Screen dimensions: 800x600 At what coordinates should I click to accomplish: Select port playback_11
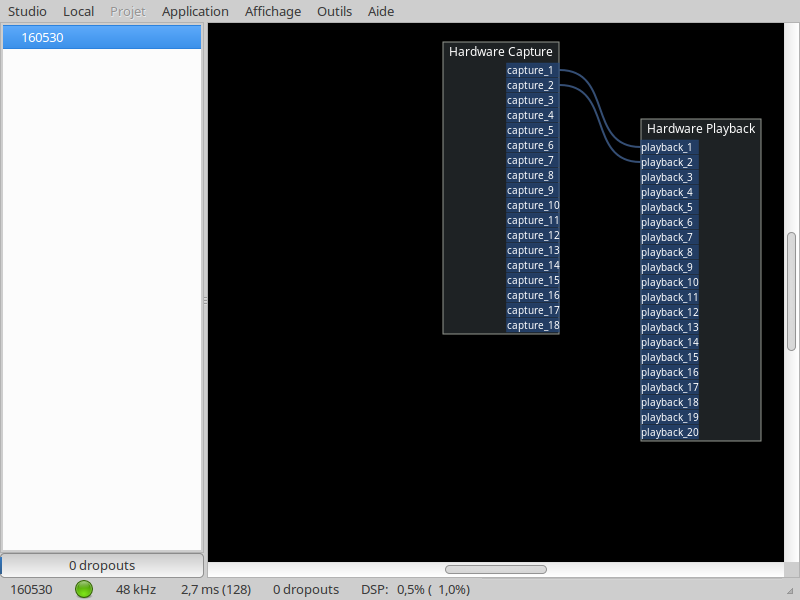[669, 297]
